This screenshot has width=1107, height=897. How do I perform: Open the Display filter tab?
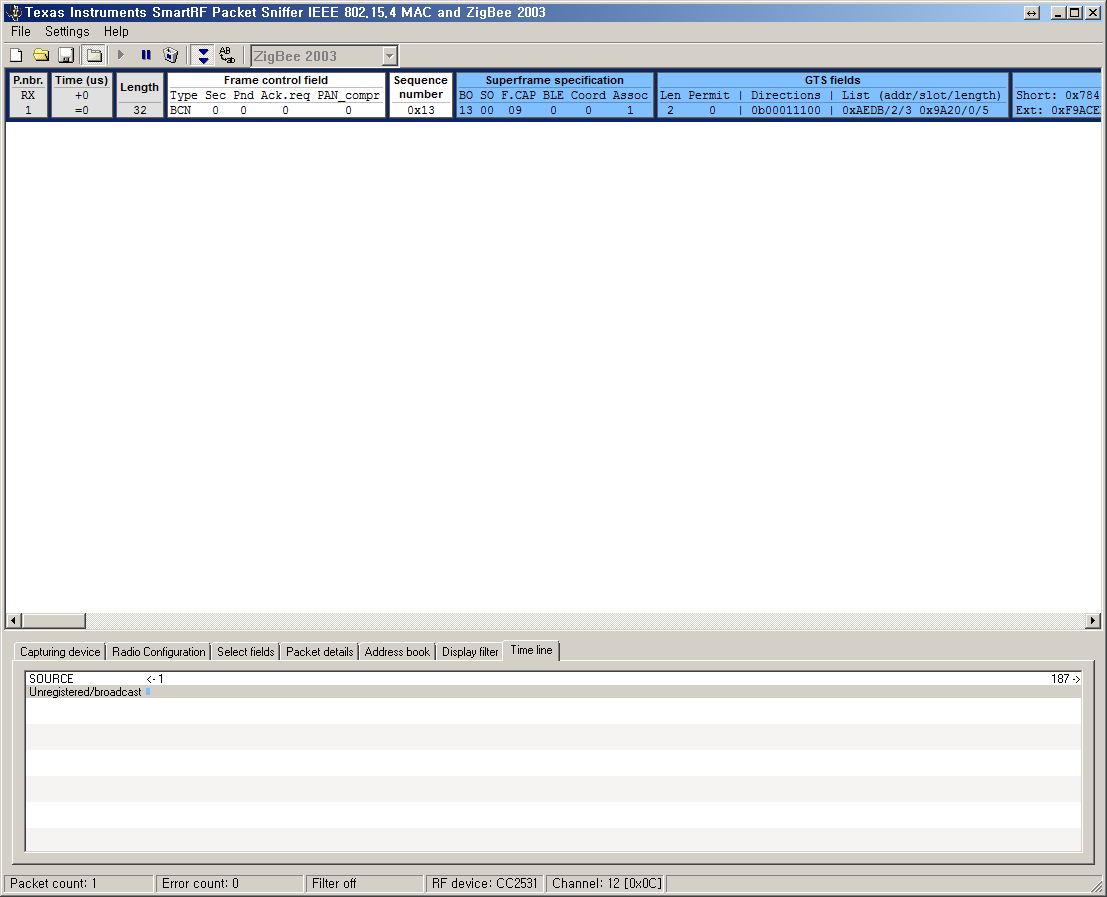coord(469,651)
